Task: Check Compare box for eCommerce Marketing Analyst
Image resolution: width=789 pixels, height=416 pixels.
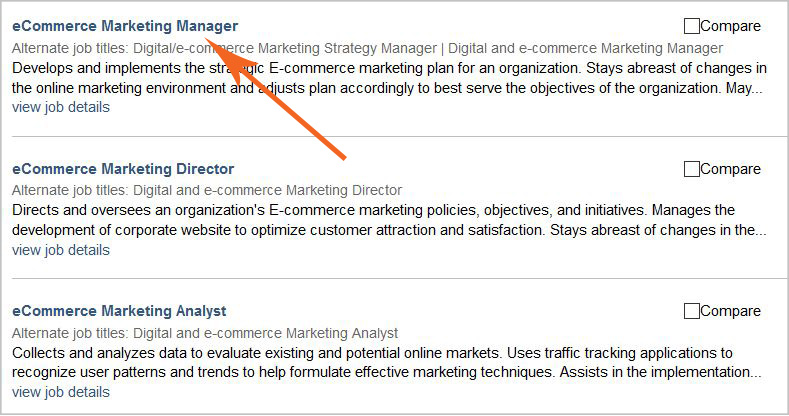Action: pos(692,311)
